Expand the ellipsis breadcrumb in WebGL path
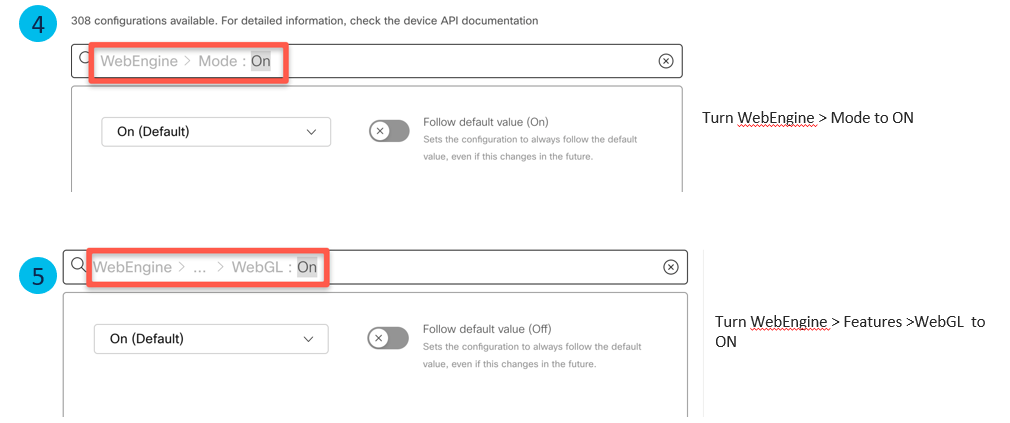Screen dimensions: 1010x423 (x=199, y=267)
